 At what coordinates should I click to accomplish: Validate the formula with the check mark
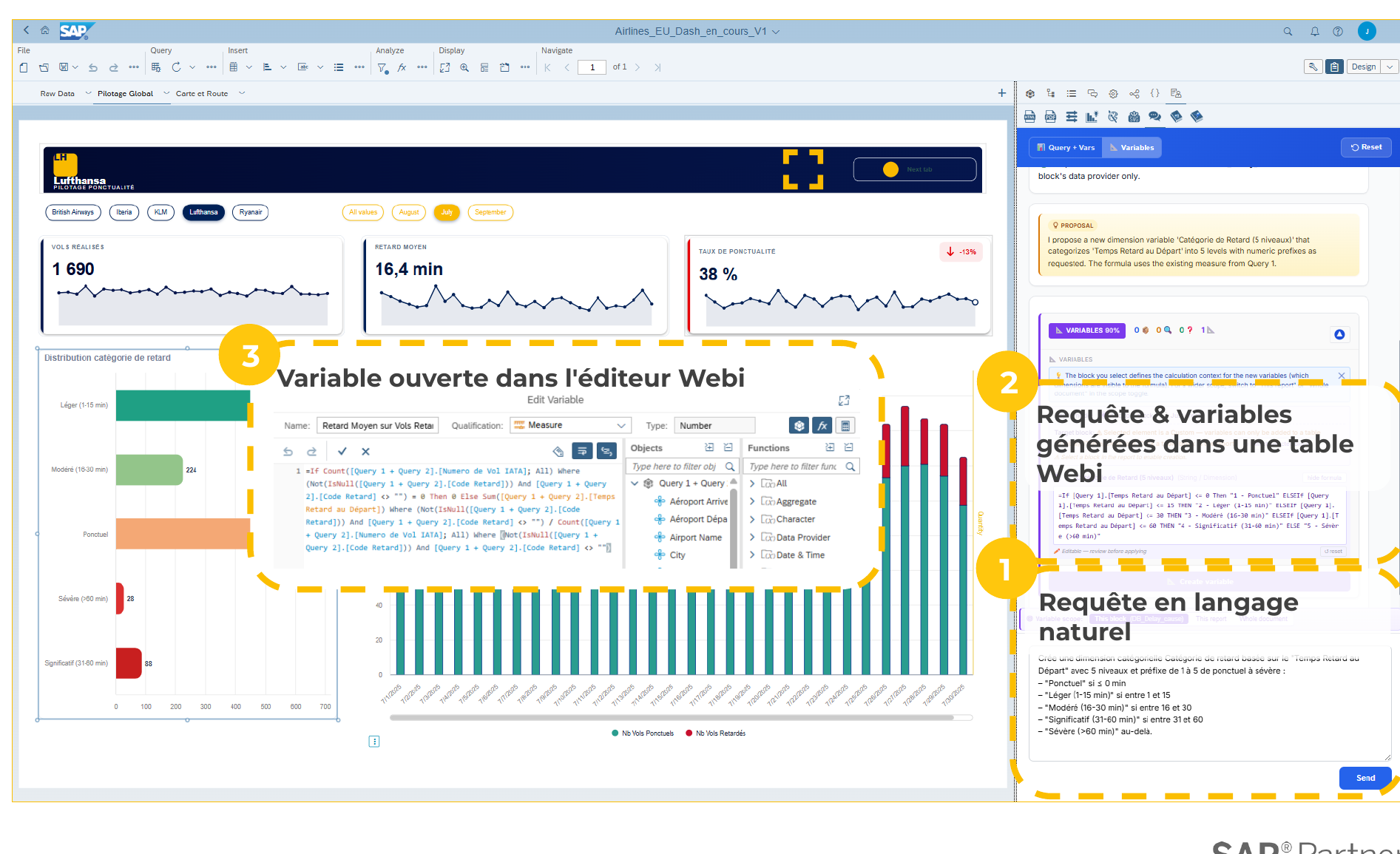tap(342, 451)
